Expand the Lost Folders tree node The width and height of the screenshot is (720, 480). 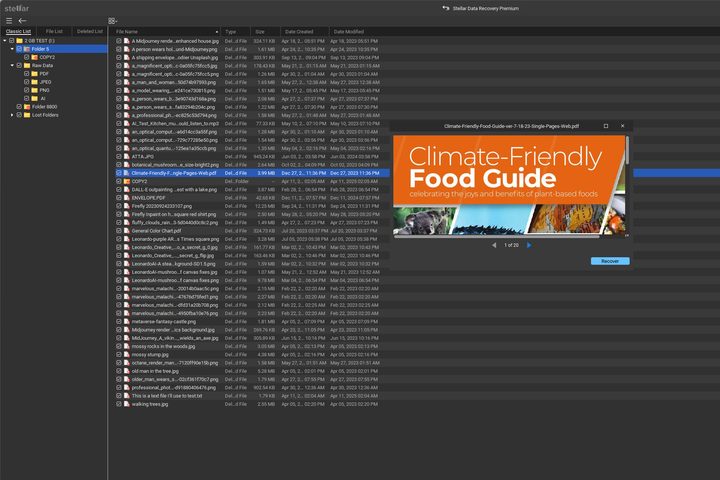click(12, 115)
